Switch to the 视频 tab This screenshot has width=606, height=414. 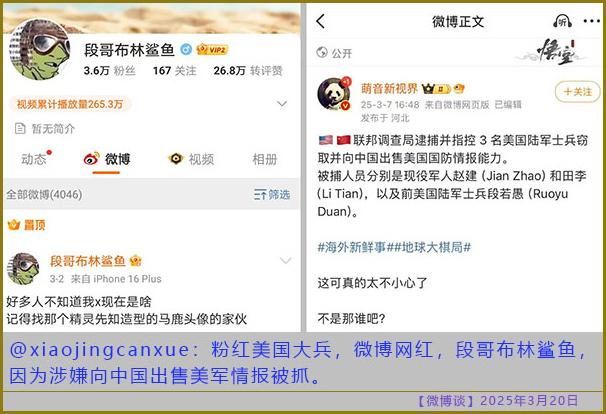pos(191,159)
